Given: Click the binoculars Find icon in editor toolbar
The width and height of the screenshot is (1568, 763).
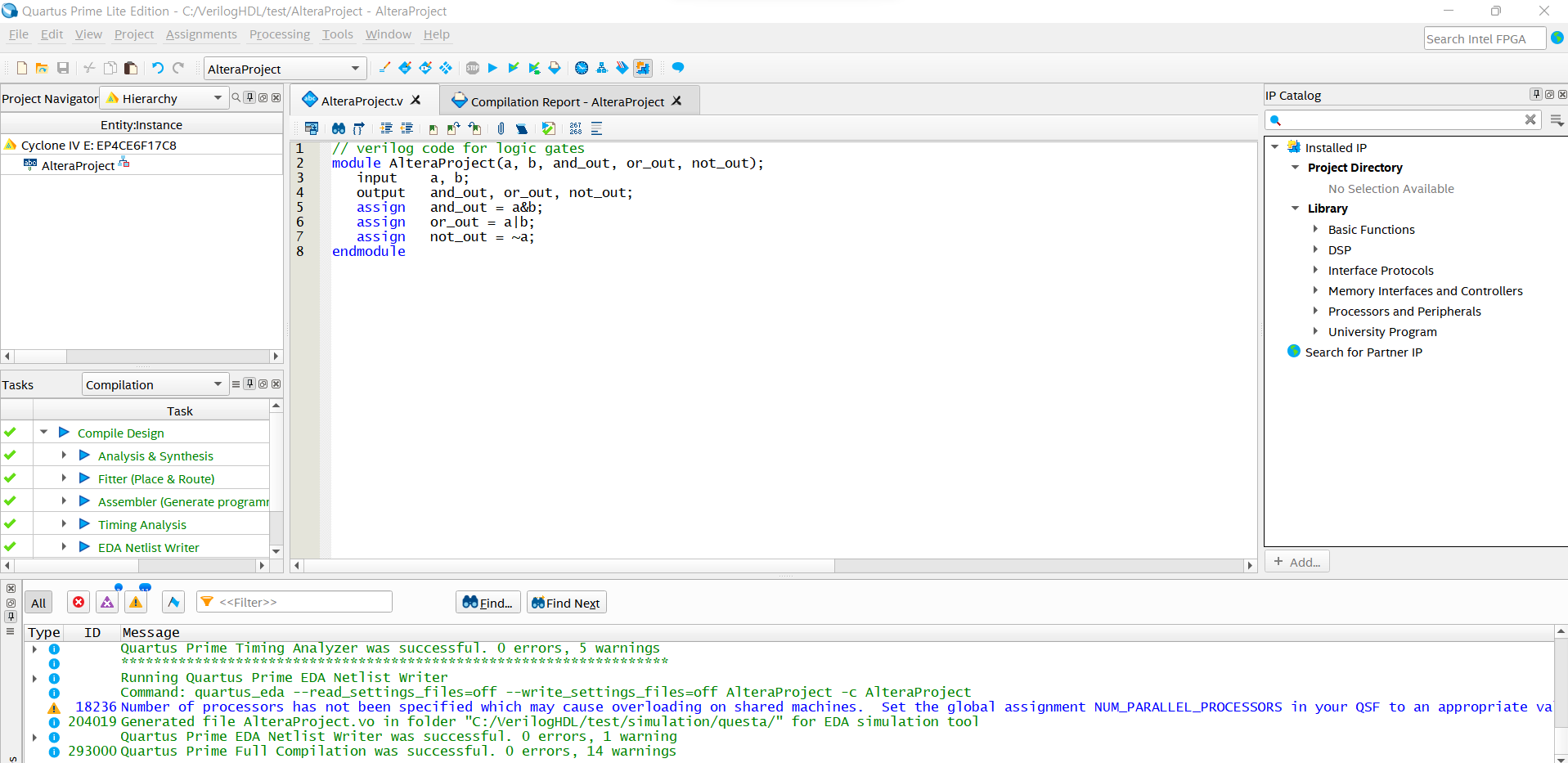Looking at the screenshot, I should pos(338,128).
